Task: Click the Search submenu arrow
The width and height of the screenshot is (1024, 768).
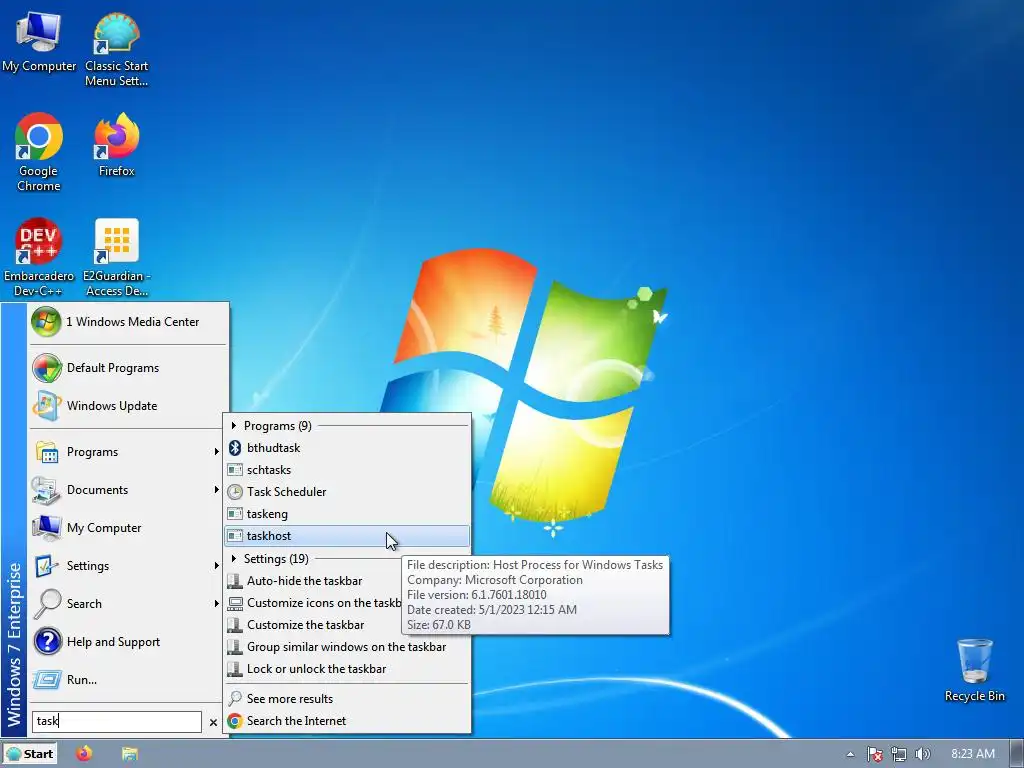Action: pyautogui.click(x=216, y=603)
